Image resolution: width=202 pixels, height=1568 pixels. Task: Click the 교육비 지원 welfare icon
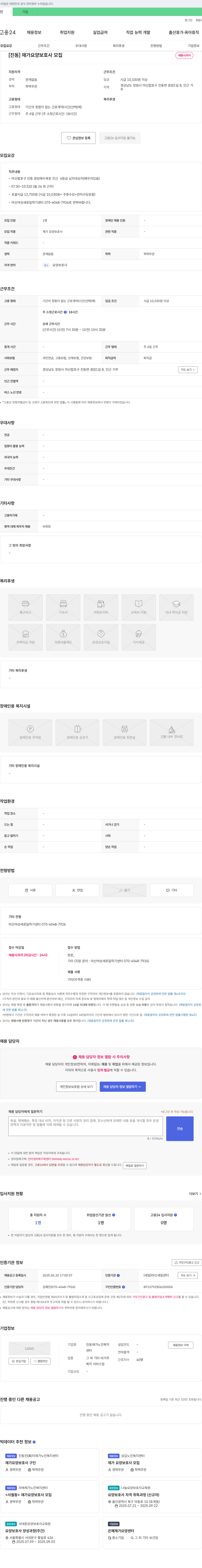pyautogui.click(x=139, y=604)
